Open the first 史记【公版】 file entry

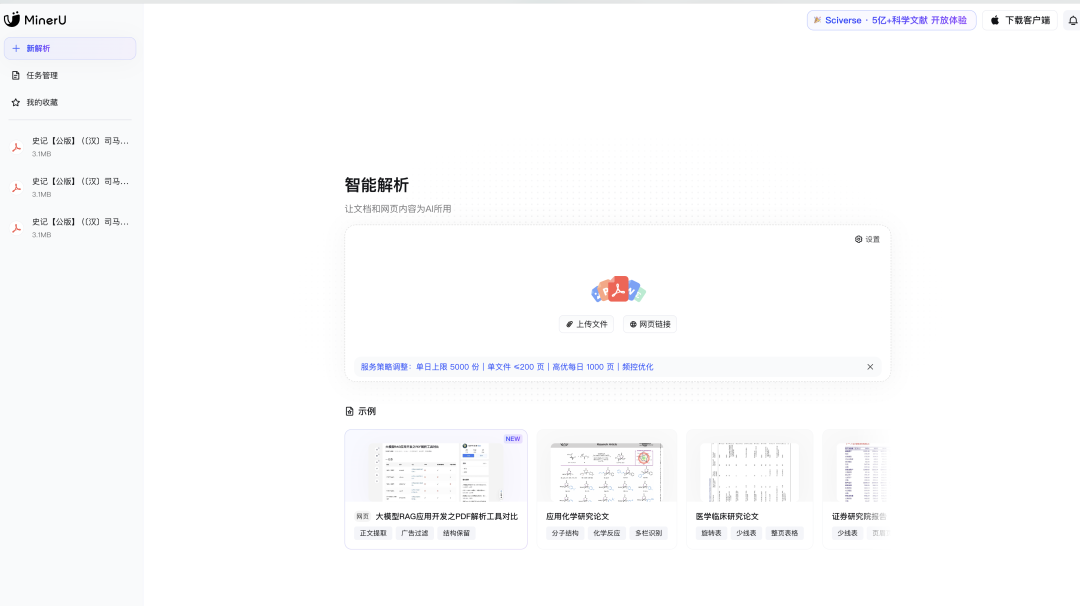(70, 147)
